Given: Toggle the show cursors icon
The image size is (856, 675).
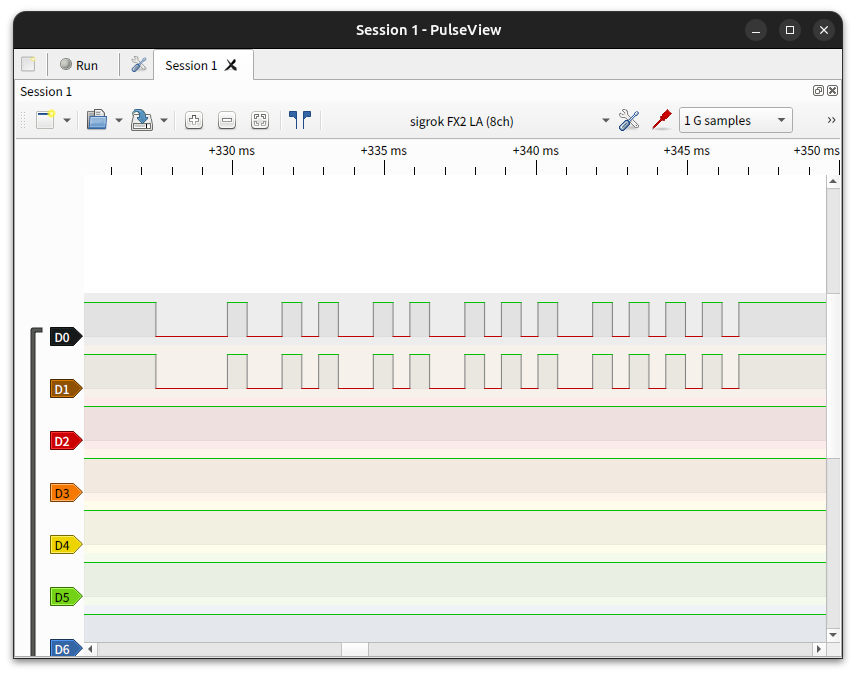Looking at the screenshot, I should click(x=300, y=120).
